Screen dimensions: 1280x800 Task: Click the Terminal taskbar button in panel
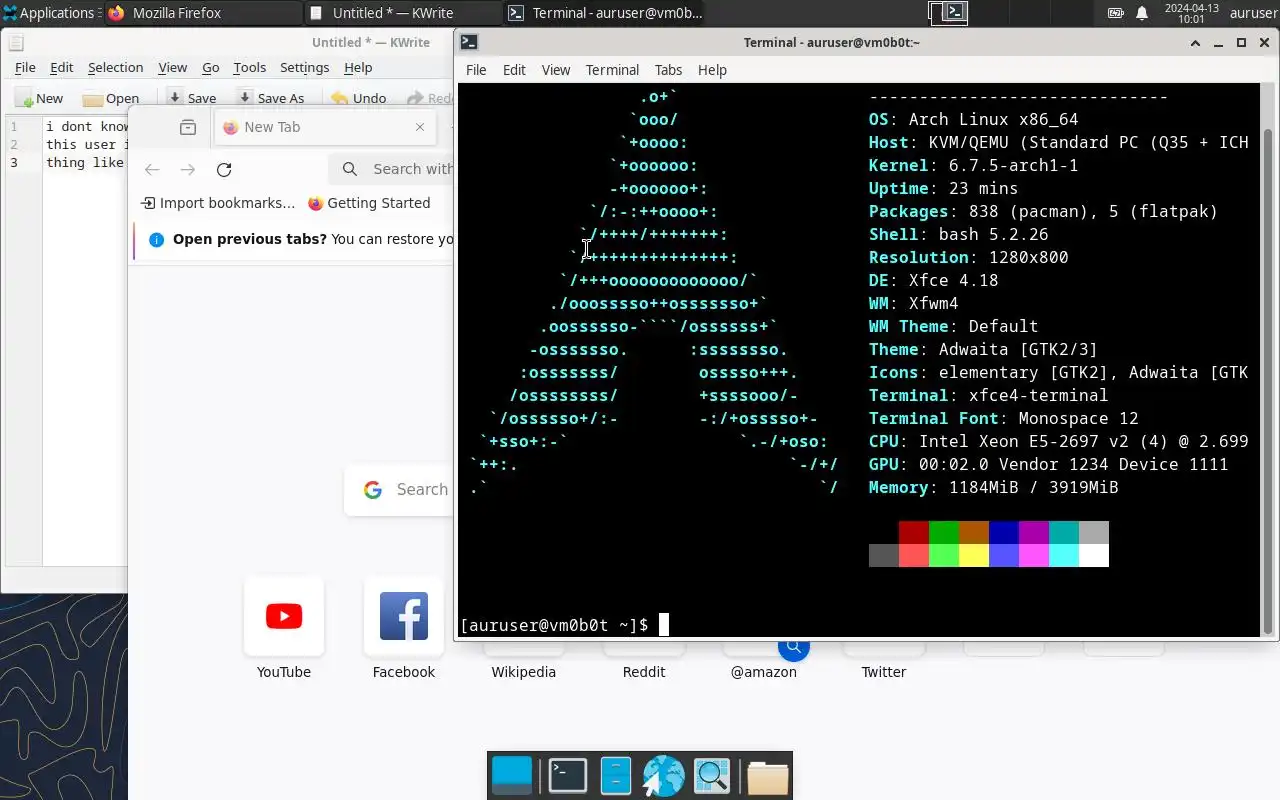coord(604,13)
